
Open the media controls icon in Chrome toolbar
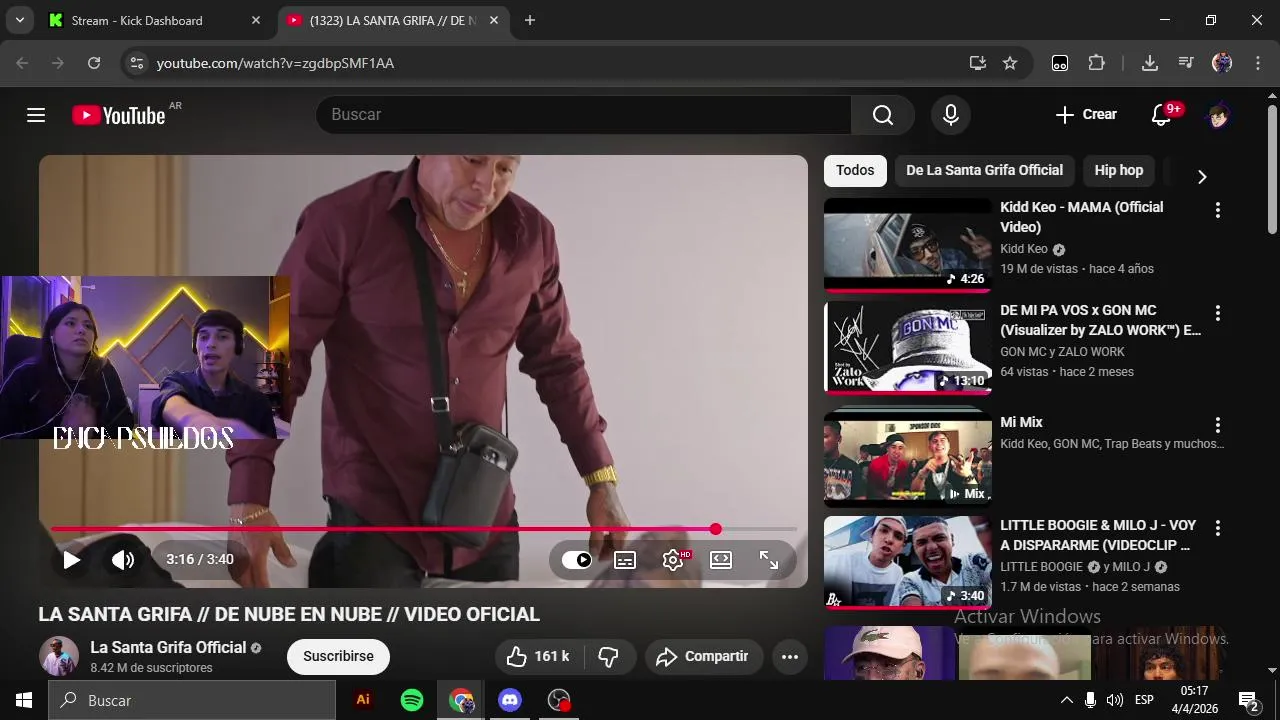pyautogui.click(x=1186, y=63)
